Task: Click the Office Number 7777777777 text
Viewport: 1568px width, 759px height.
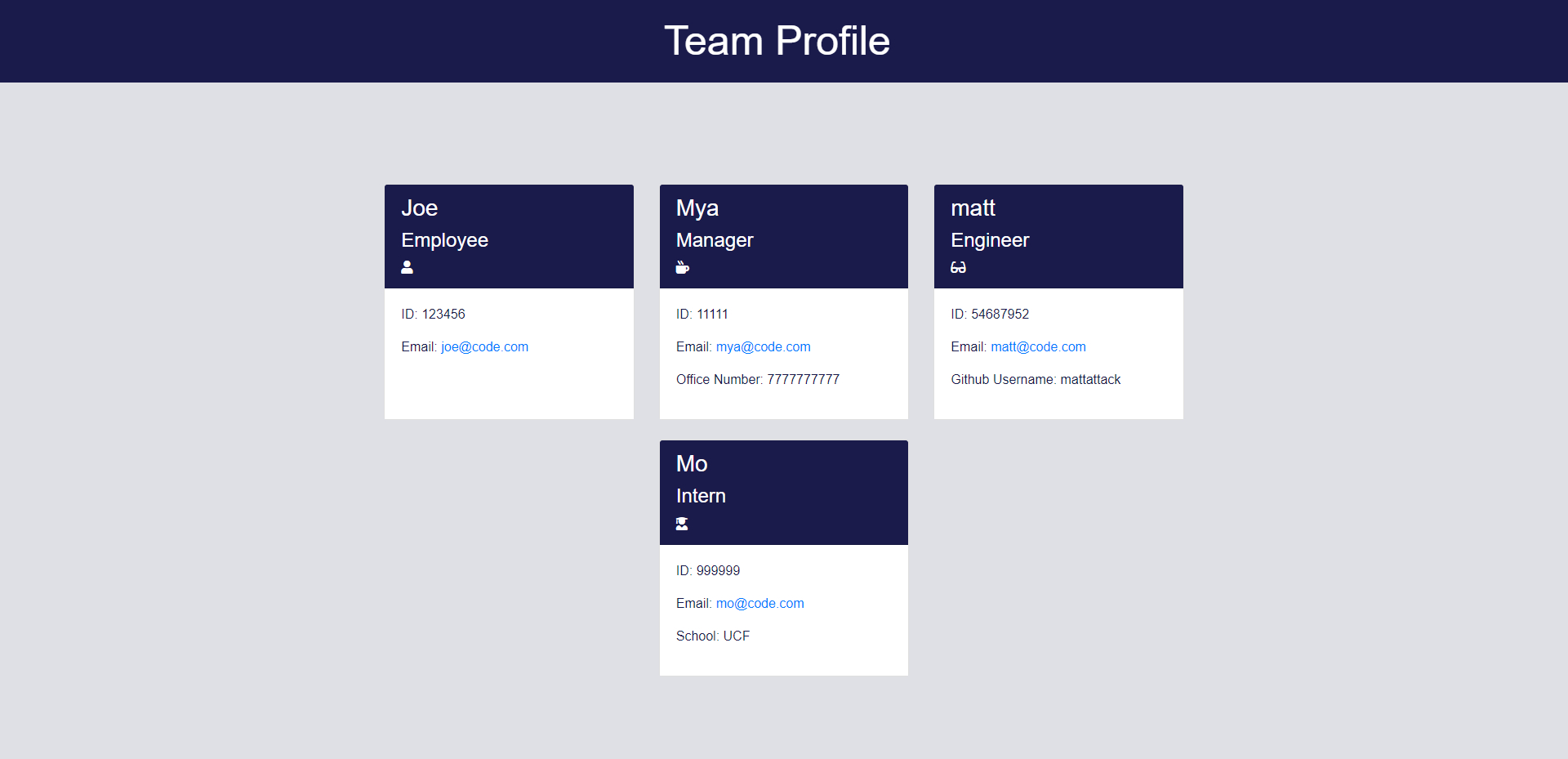Action: coord(757,379)
